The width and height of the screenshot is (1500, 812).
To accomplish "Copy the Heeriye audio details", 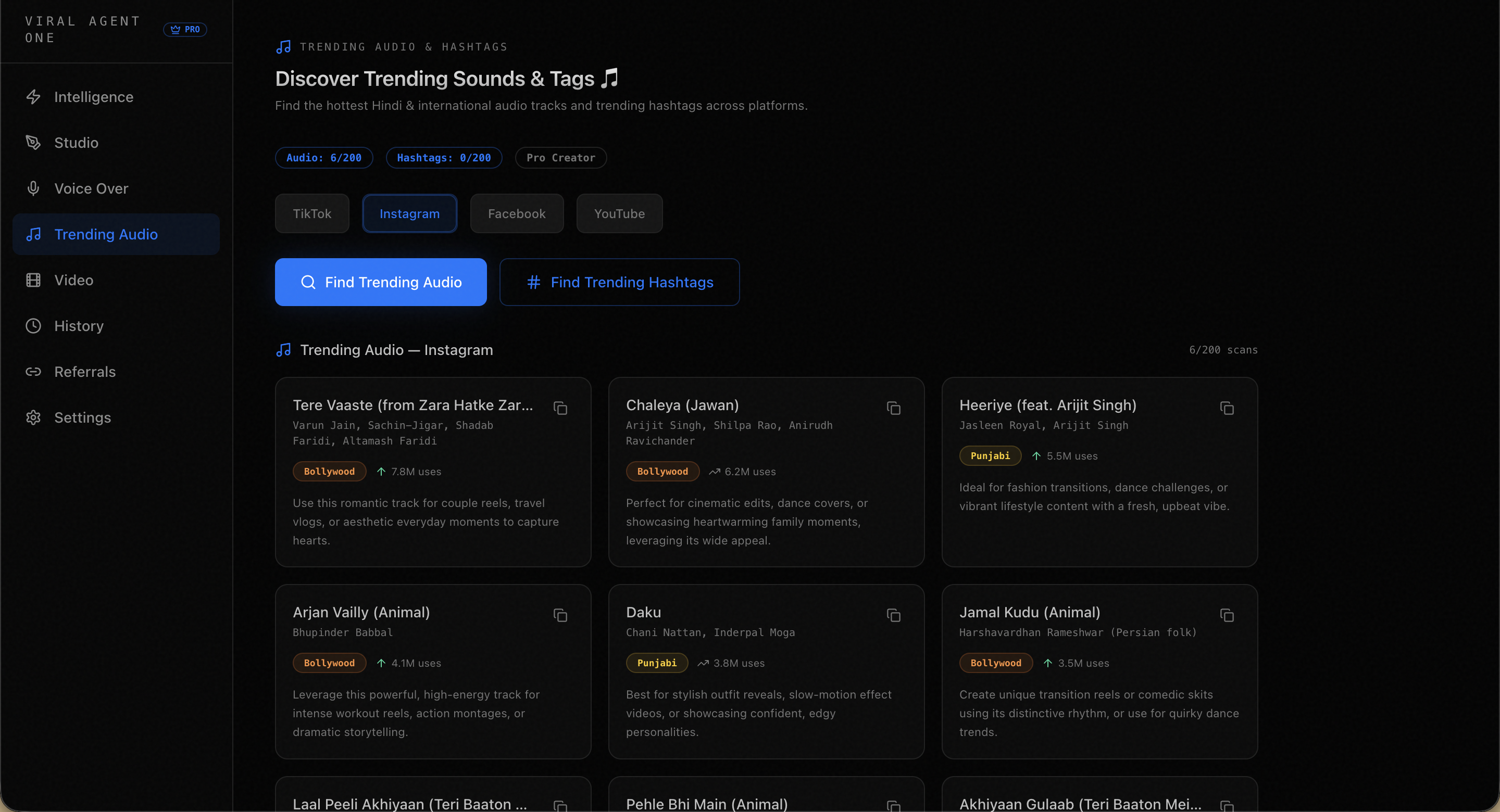I will [1228, 408].
